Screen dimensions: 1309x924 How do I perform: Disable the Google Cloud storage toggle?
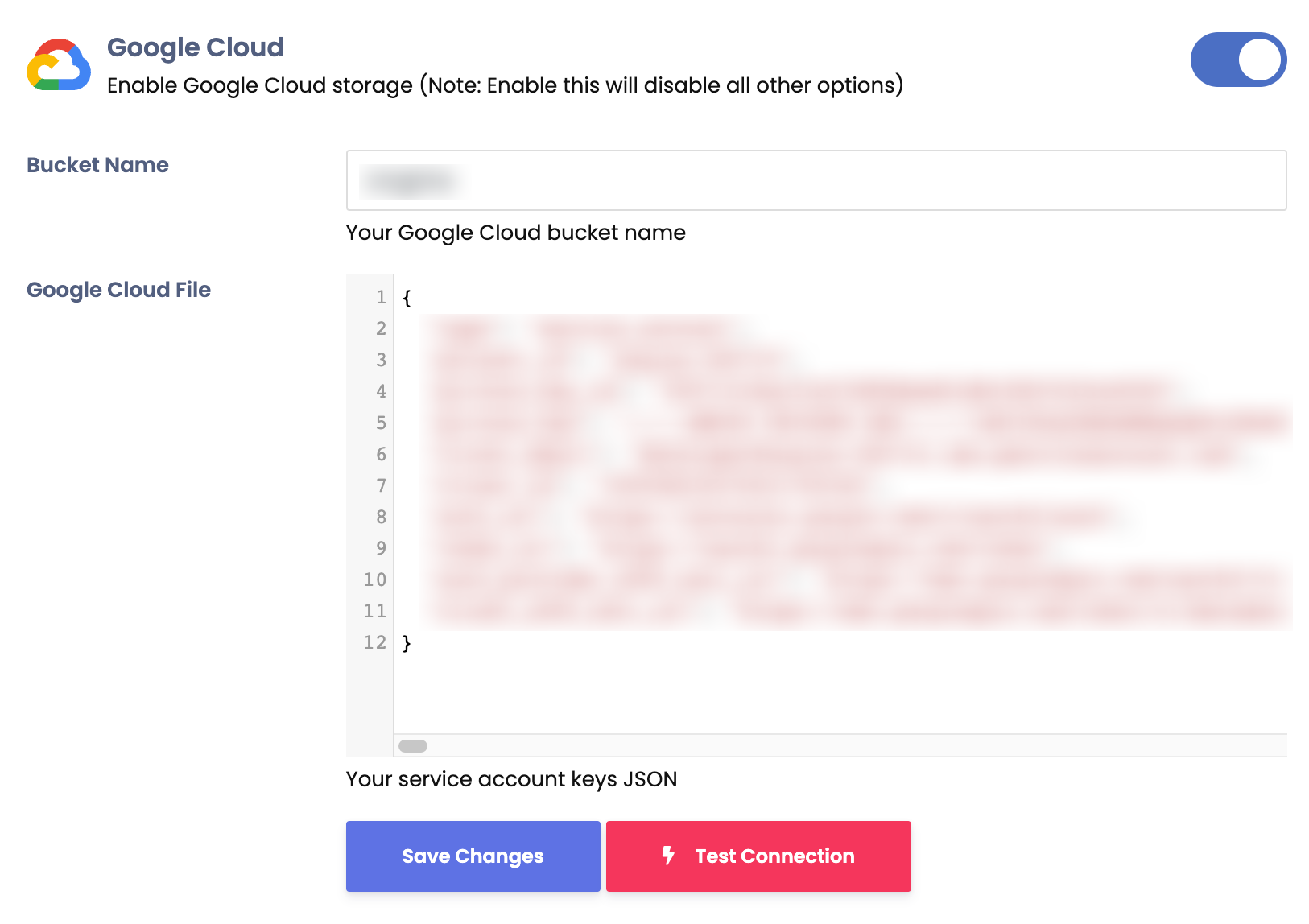tap(1238, 60)
